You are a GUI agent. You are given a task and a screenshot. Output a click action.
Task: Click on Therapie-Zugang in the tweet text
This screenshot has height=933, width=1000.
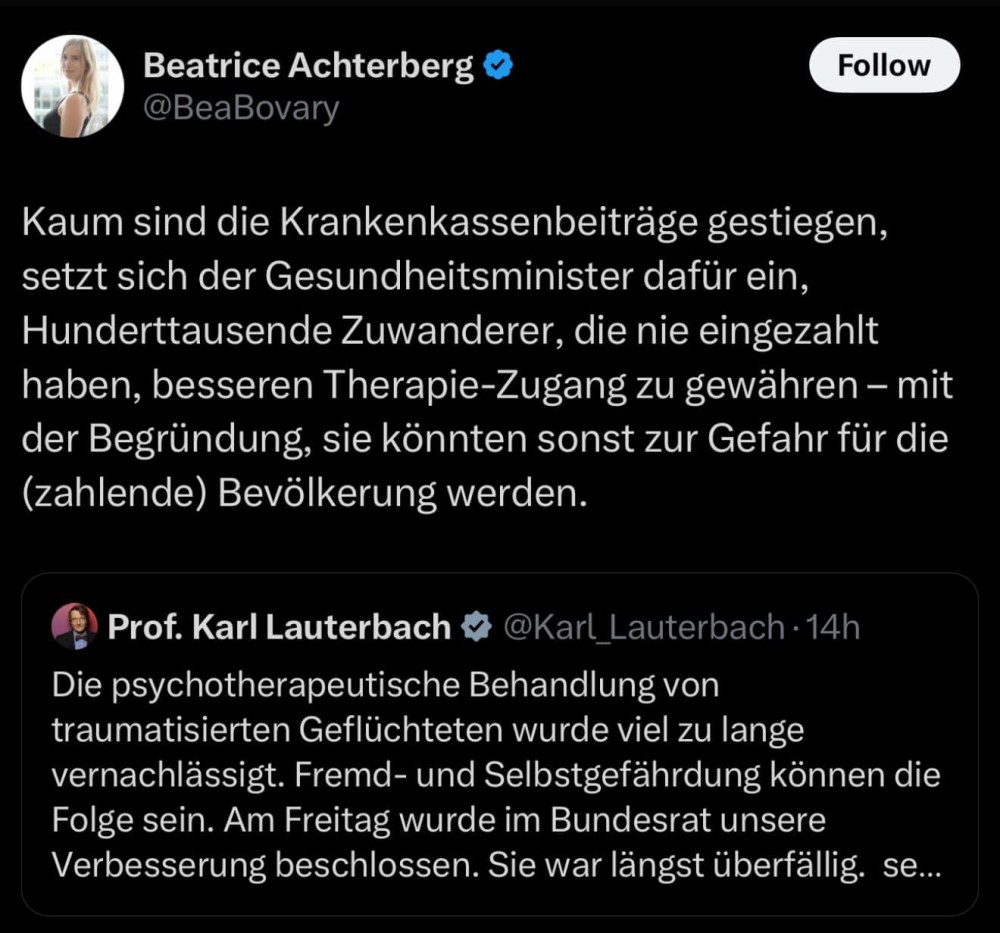(x=474, y=386)
